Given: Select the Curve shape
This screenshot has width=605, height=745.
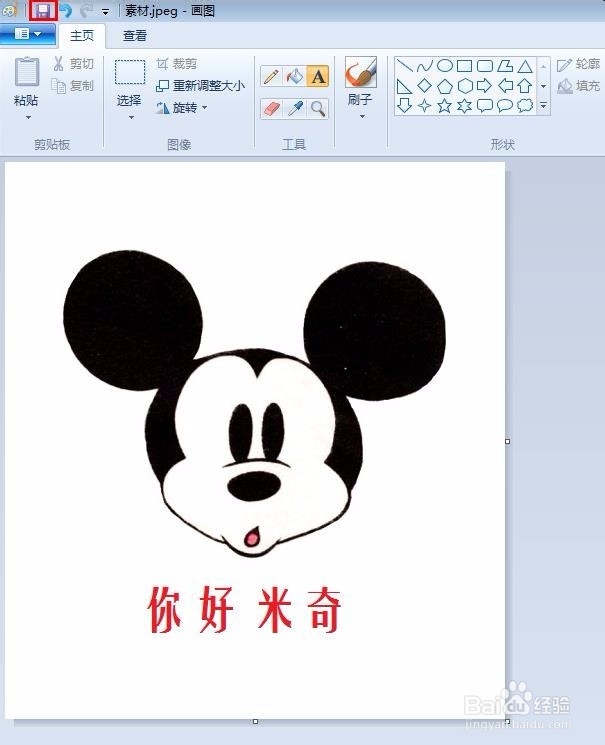Looking at the screenshot, I should (x=424, y=66).
